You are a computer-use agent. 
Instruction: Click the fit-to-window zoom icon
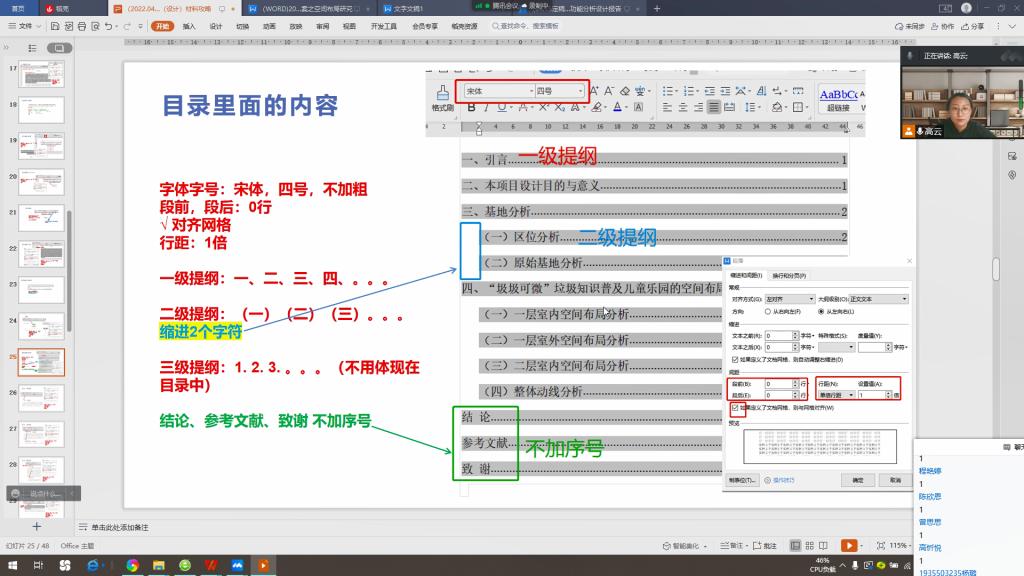[x=881, y=545]
